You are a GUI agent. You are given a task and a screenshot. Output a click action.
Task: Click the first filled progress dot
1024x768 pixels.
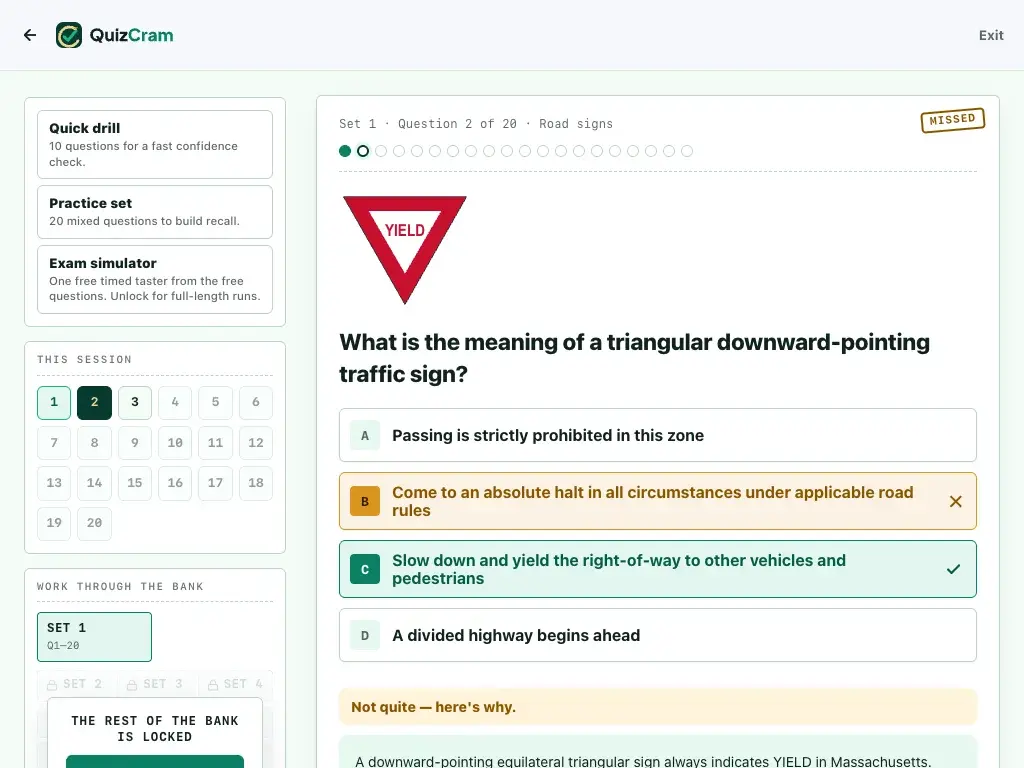[345, 152]
